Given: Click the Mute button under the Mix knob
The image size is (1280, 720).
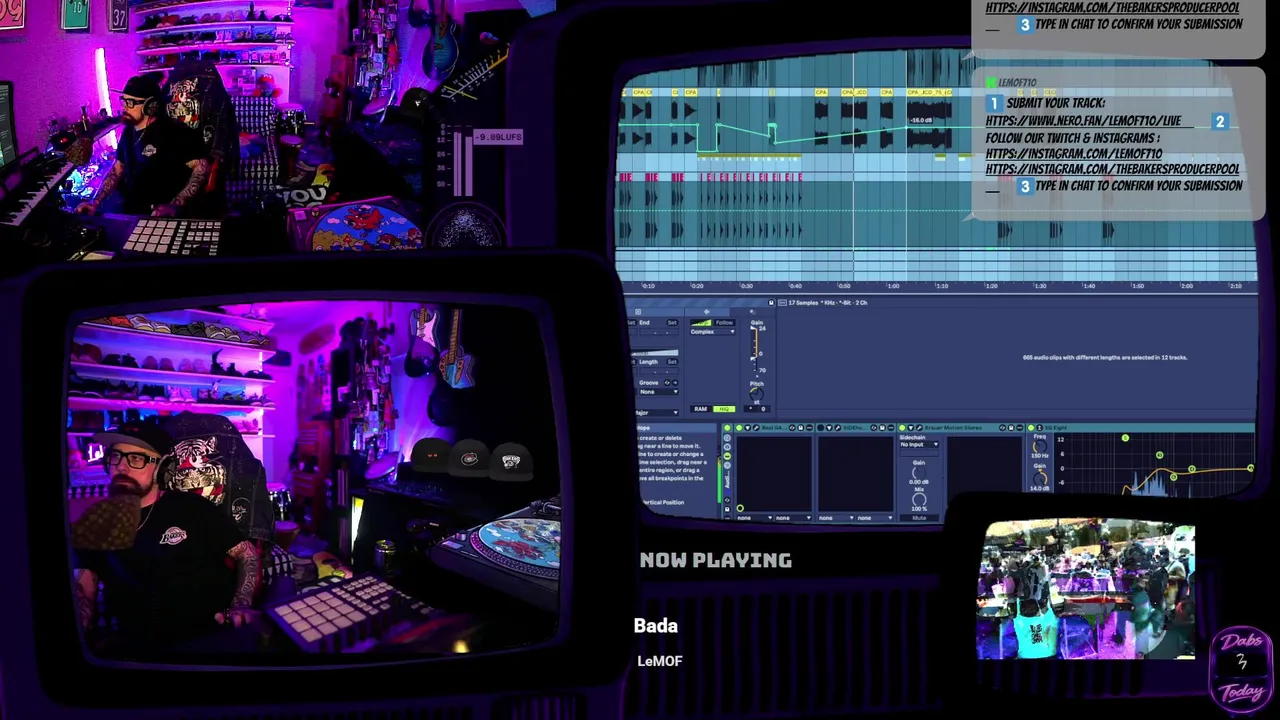Looking at the screenshot, I should point(919,518).
